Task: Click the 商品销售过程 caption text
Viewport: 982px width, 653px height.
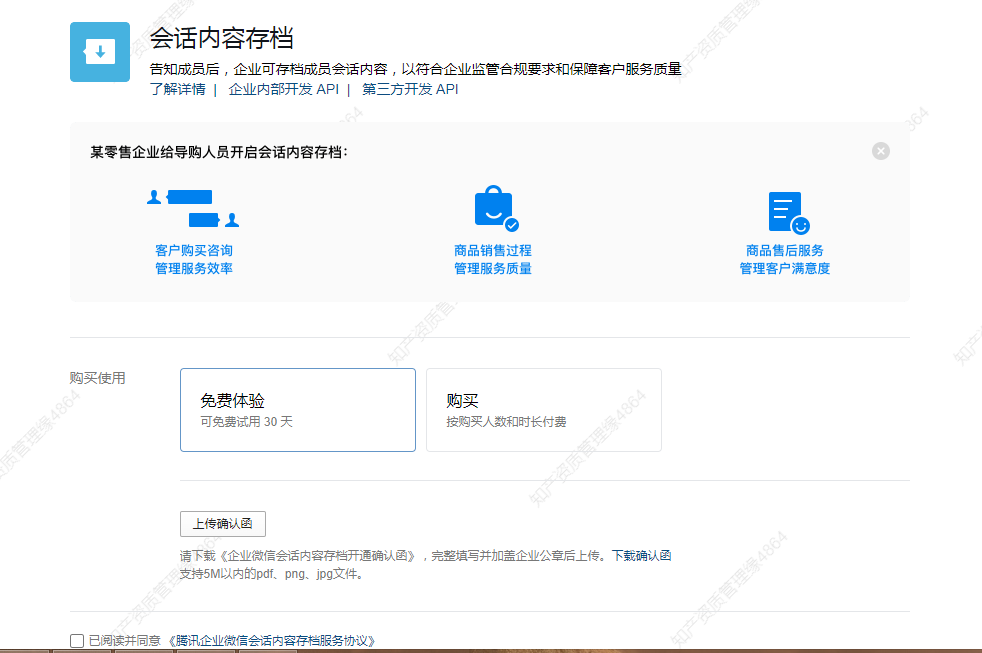Action: pyautogui.click(x=493, y=251)
